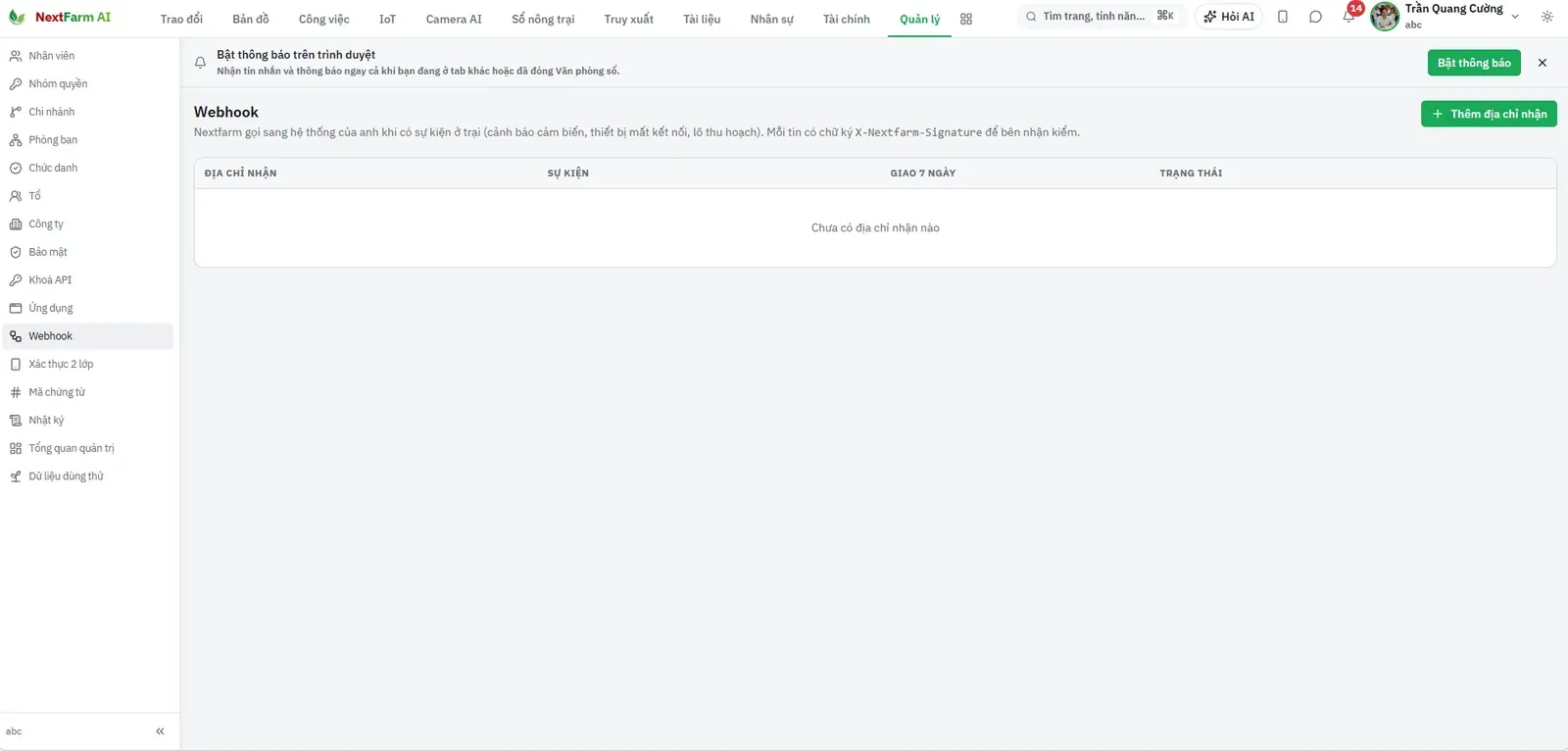Screen dimensions: 1568x751
Task: Click the Webhook icon in sidebar
Action: 16,336
